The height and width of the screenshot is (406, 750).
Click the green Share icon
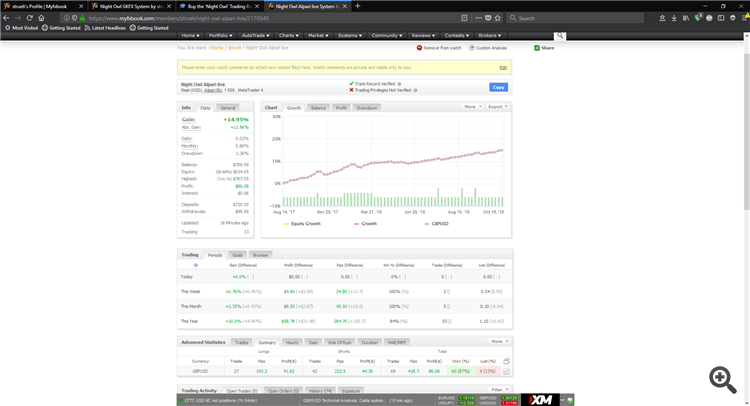pyautogui.click(x=537, y=48)
